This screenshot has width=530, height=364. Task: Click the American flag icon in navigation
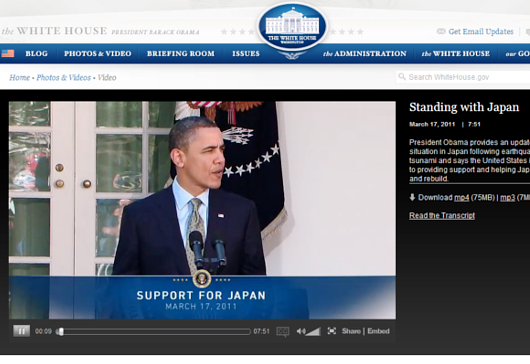(8, 53)
